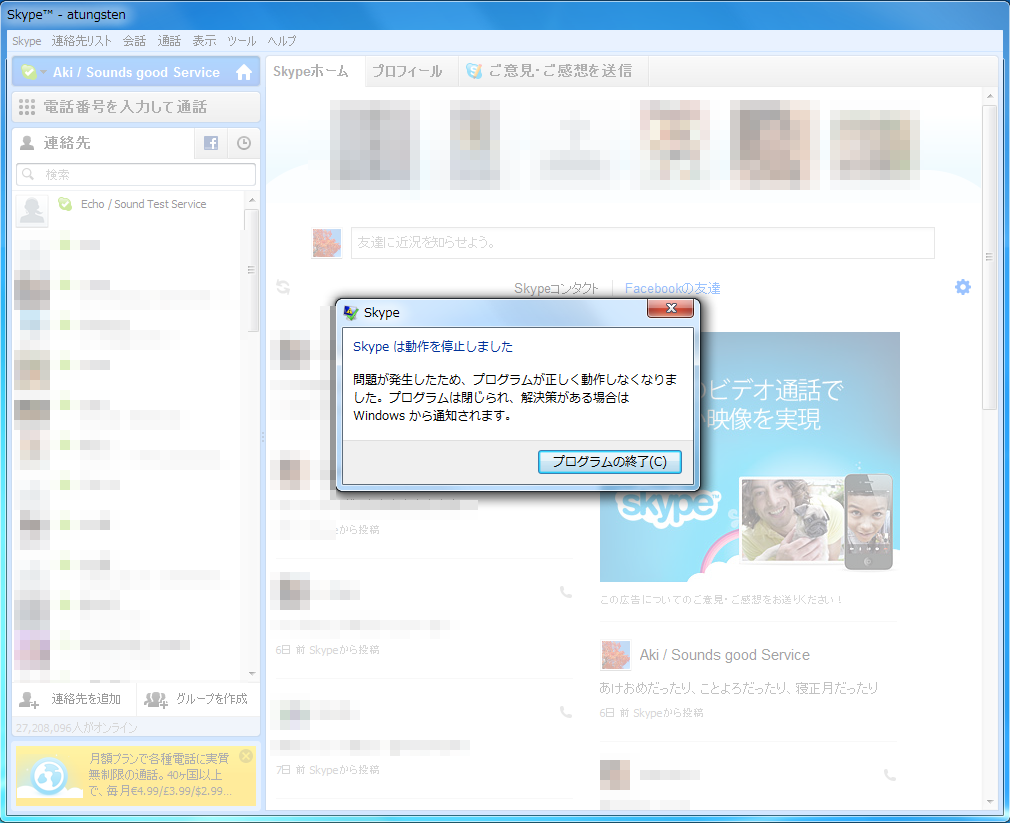Click the call icon on the 7日前 feed post
1010x823 pixels.
tap(566, 712)
